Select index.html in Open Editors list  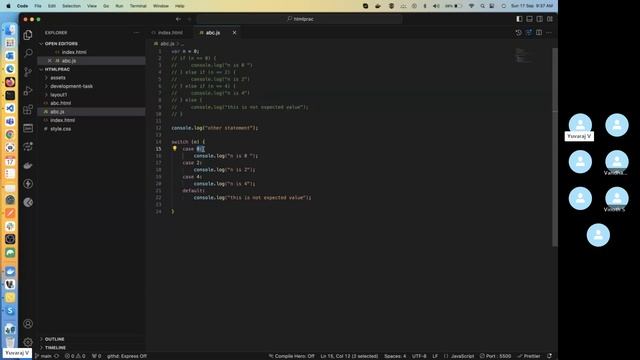point(74,52)
